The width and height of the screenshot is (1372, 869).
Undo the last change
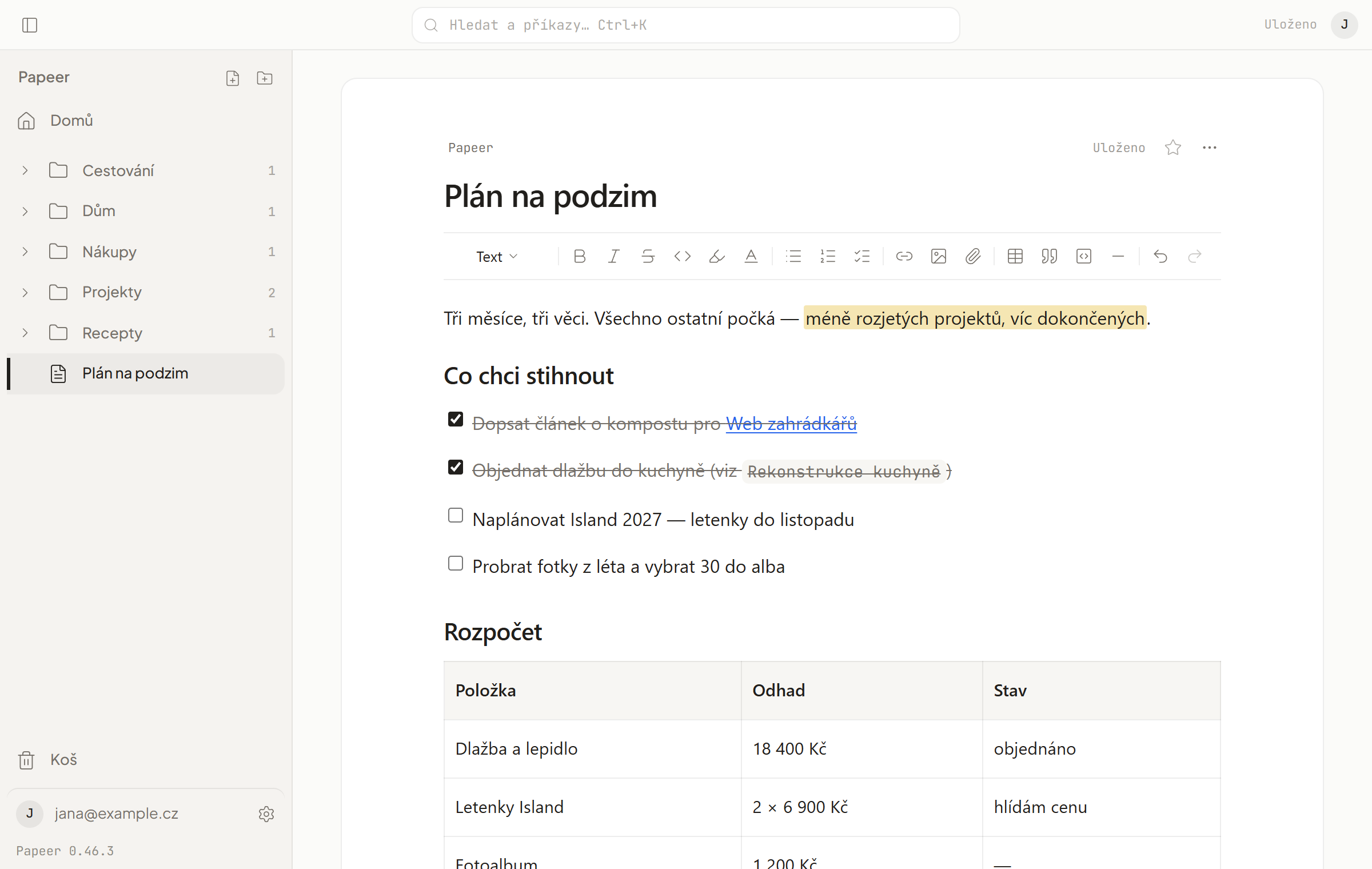(x=1160, y=257)
